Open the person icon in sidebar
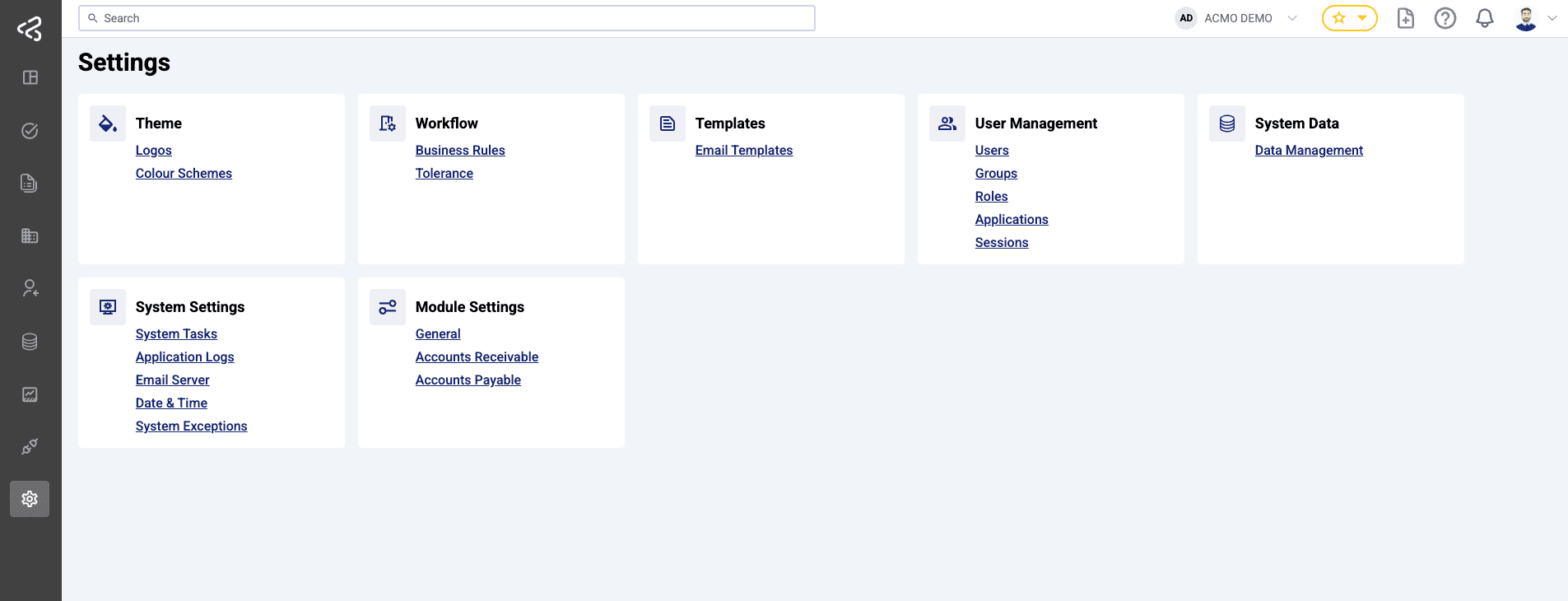 coord(30,288)
